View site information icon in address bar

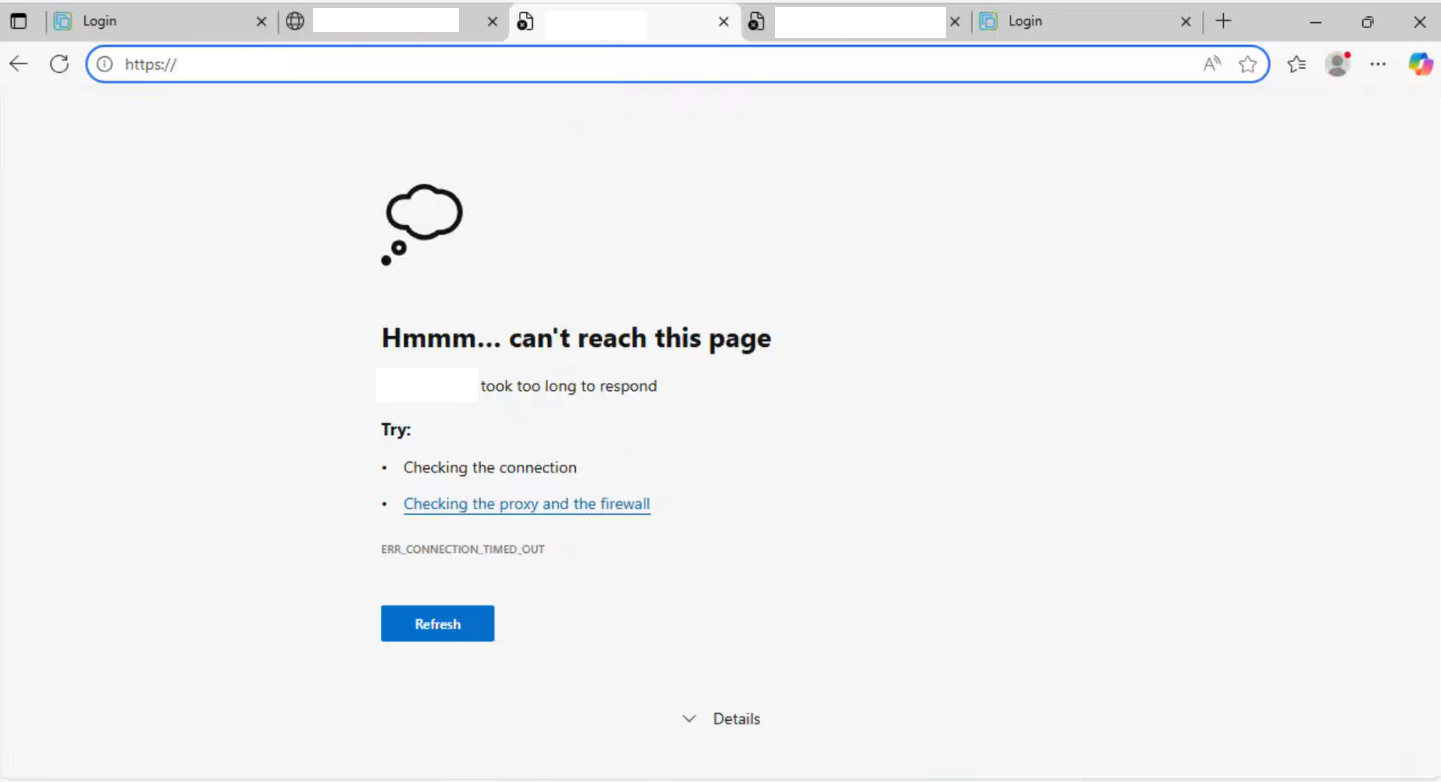[104, 64]
